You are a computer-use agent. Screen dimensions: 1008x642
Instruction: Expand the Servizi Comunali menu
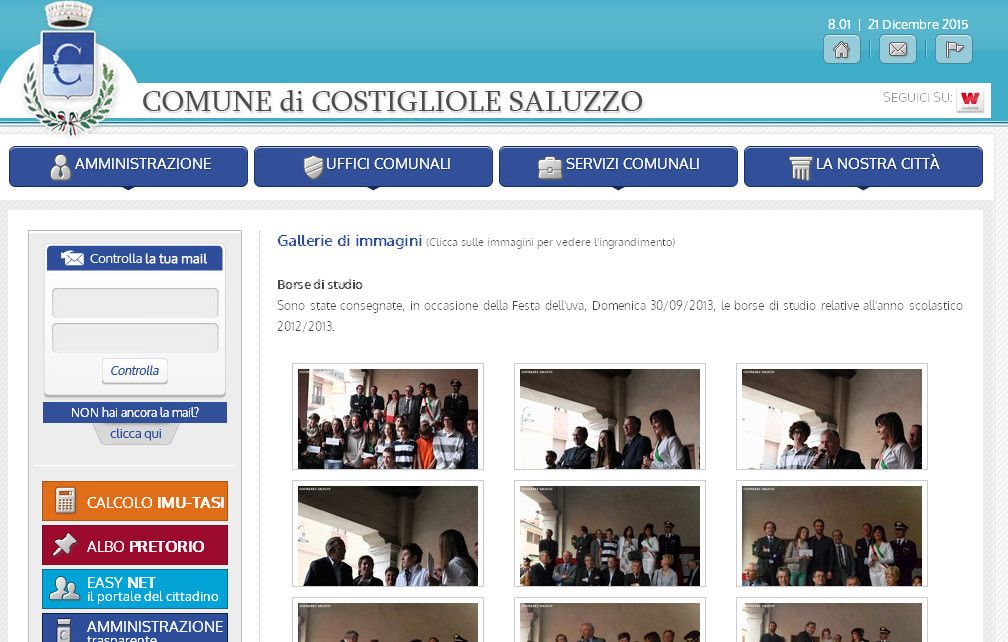tap(618, 166)
